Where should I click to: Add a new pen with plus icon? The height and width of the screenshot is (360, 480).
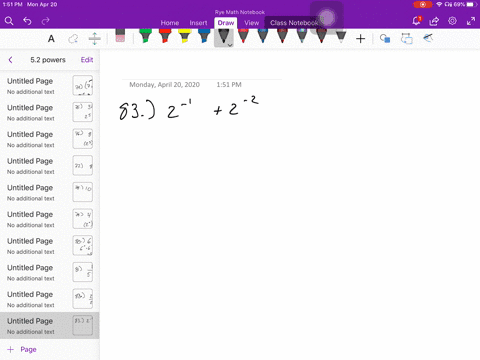(x=360, y=39)
